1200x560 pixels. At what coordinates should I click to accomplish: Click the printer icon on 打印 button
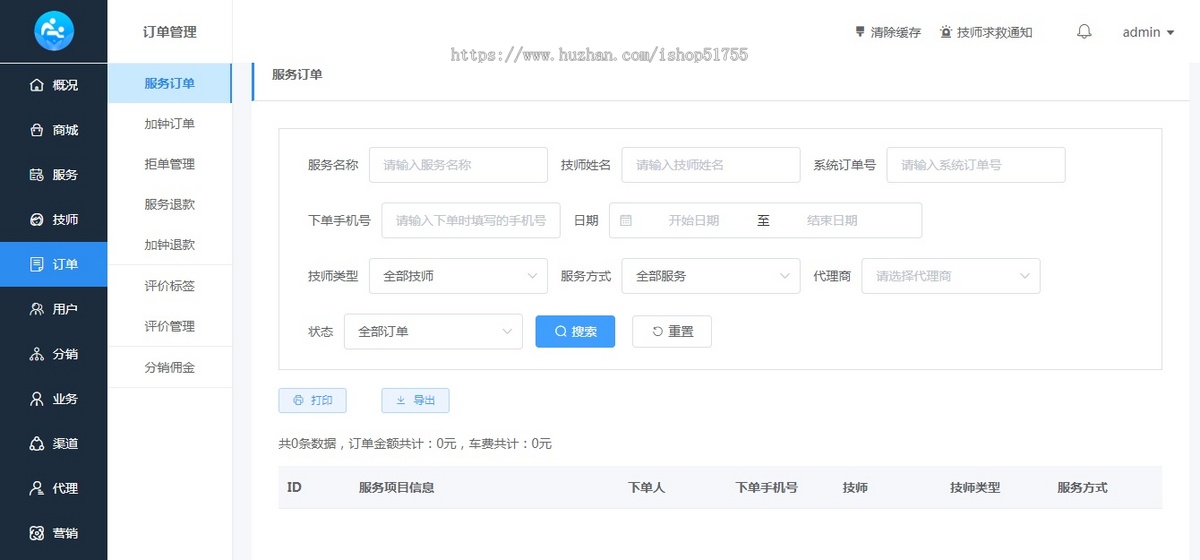coord(298,400)
